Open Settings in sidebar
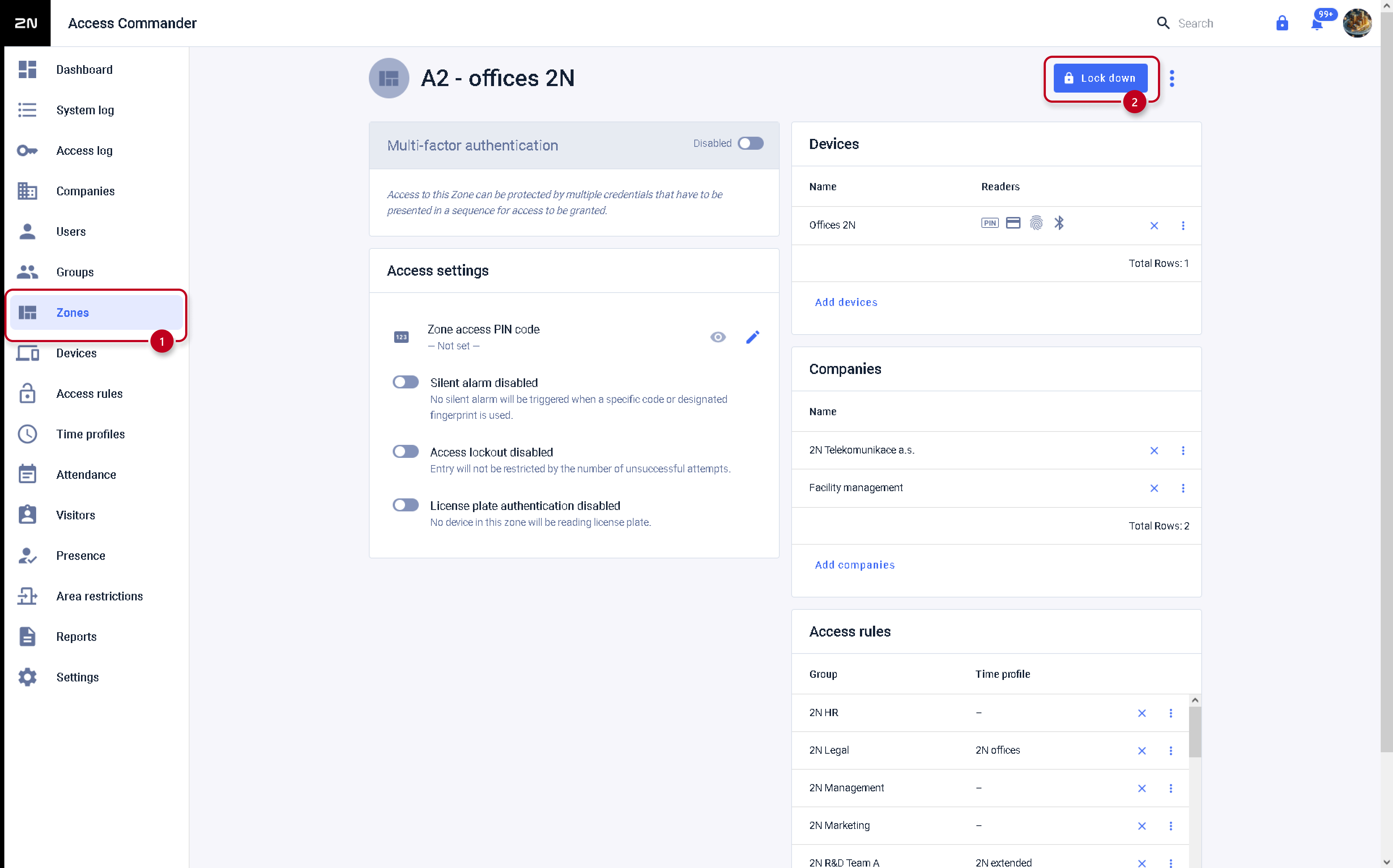This screenshot has height=868, width=1393. coord(97,677)
